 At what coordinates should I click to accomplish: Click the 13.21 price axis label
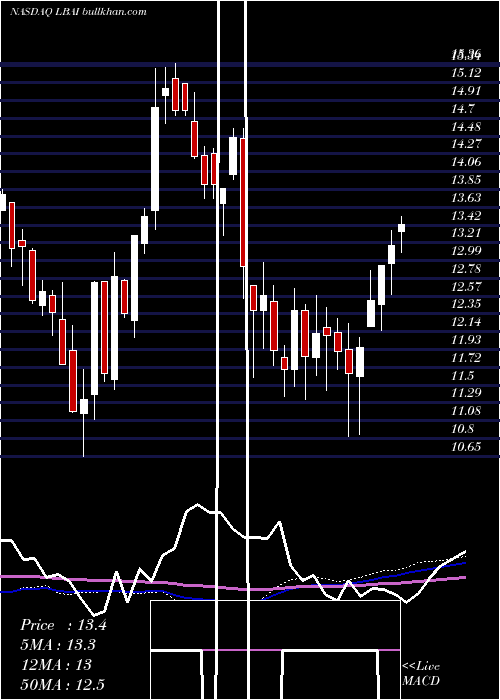pyautogui.click(x=466, y=233)
